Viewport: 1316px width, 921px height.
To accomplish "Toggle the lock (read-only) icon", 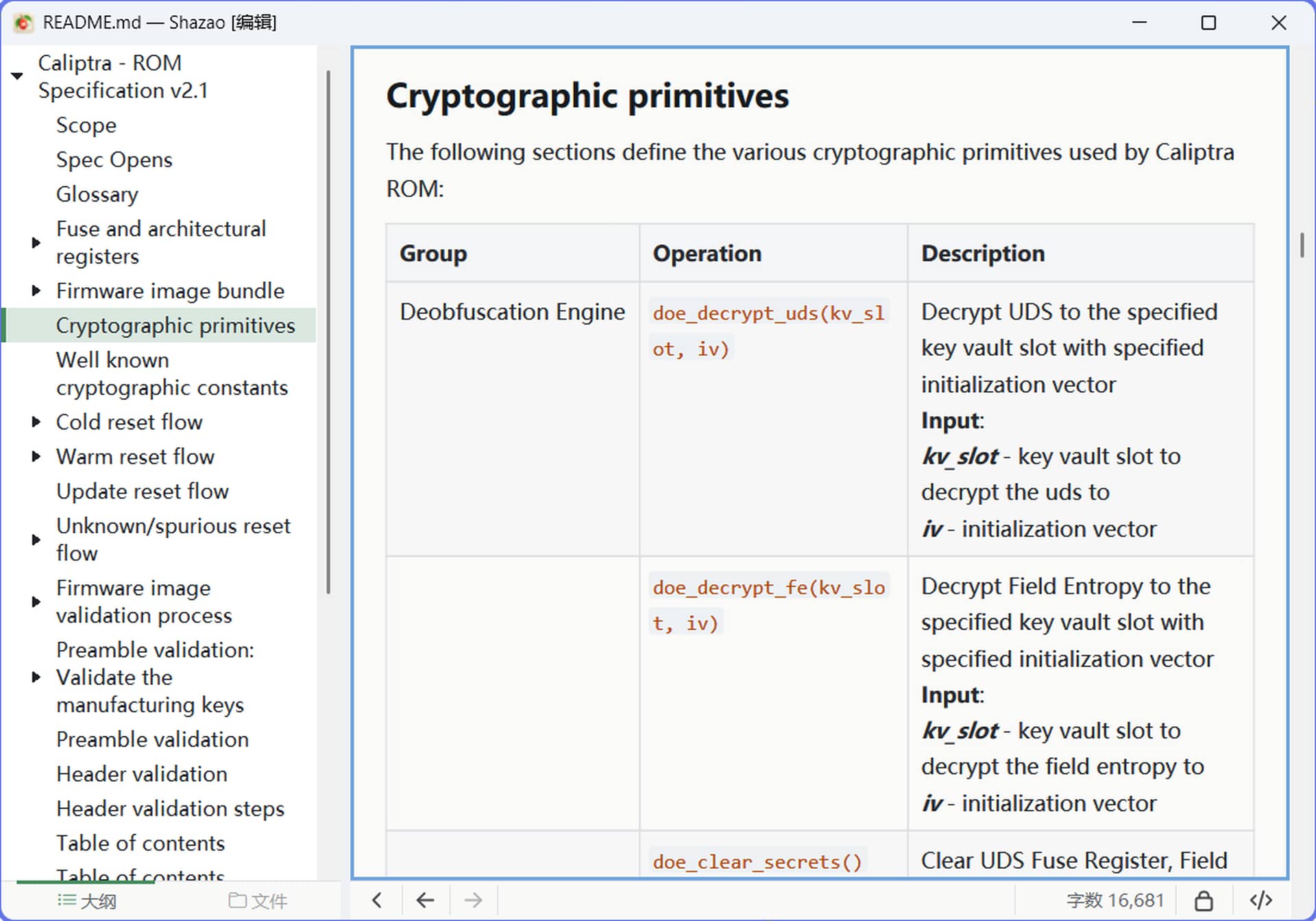I will click(1204, 900).
